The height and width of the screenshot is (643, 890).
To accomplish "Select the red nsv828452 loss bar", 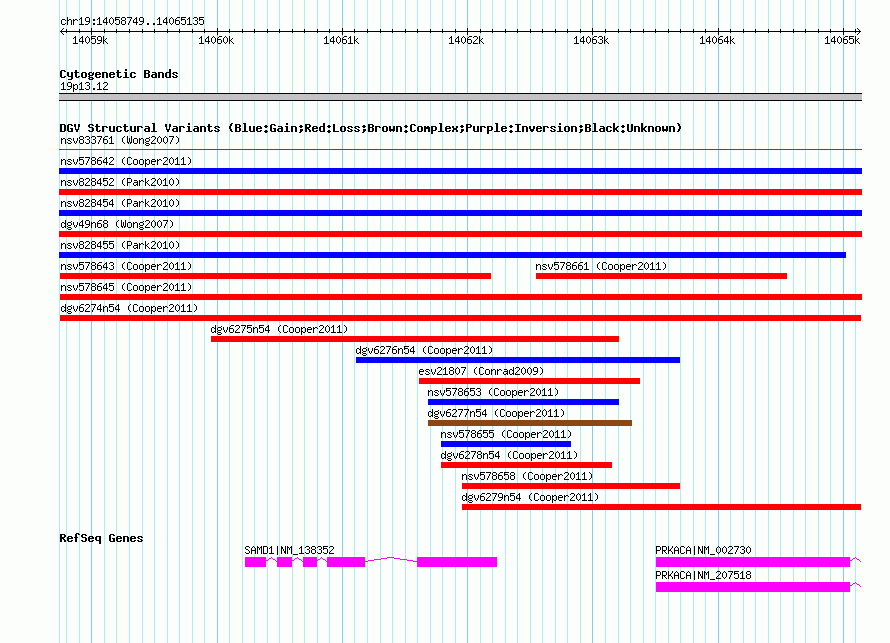I will pyautogui.click(x=460, y=192).
